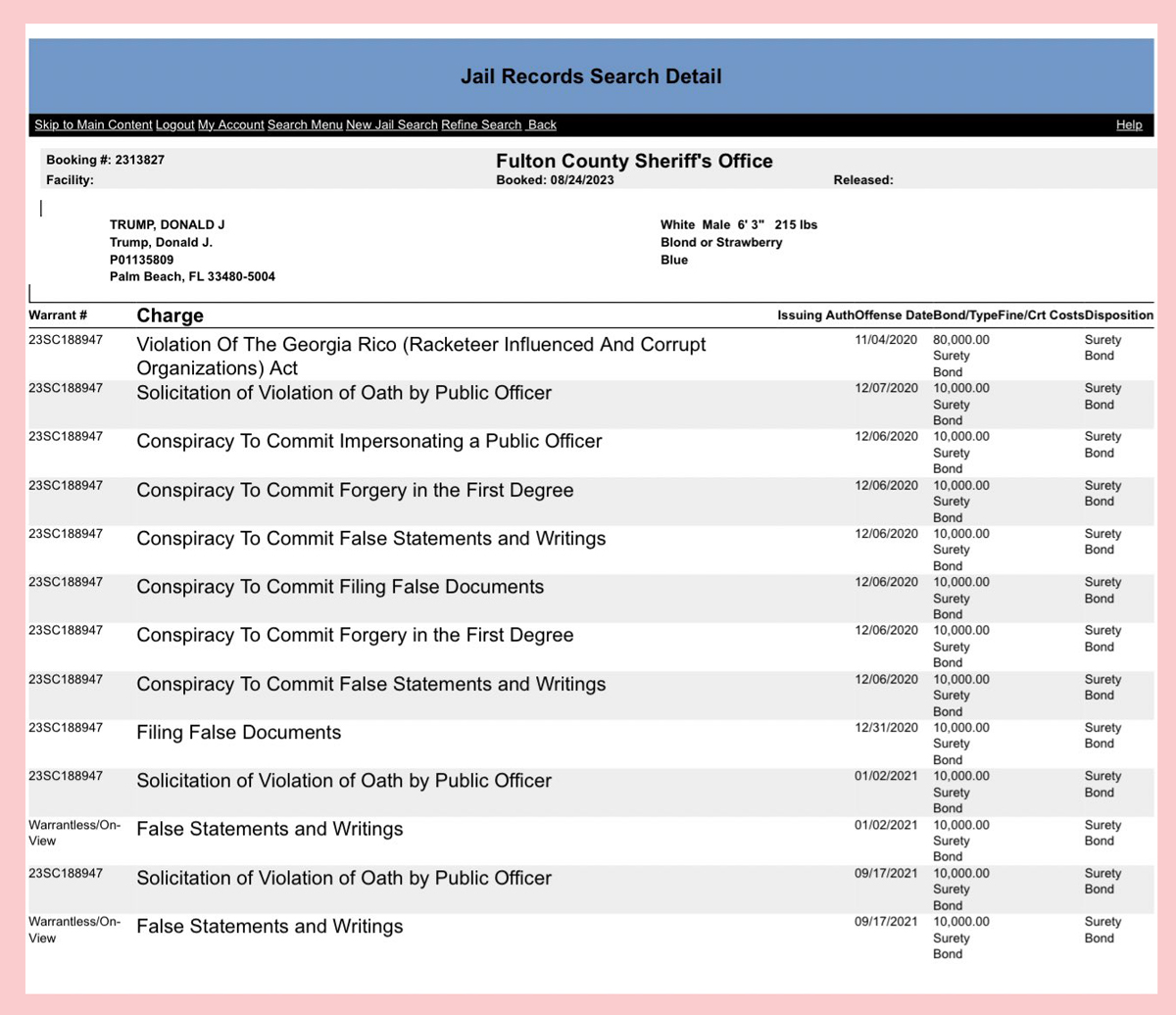Click the Refine Search link
This screenshot has width=1176, height=1015.
(x=481, y=125)
